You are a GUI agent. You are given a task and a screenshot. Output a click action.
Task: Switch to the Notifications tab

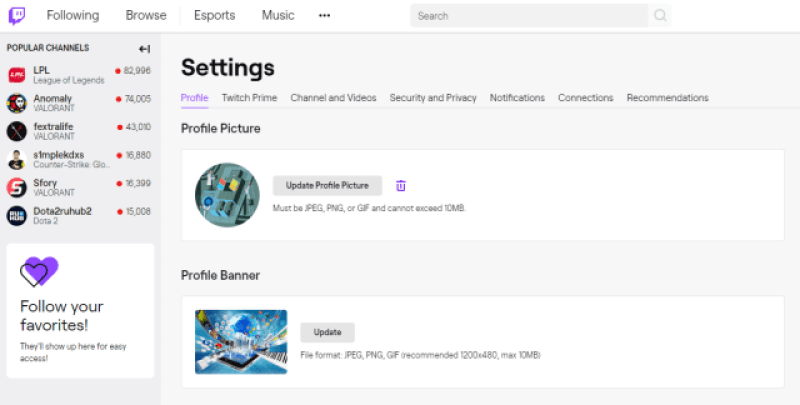coord(517,97)
